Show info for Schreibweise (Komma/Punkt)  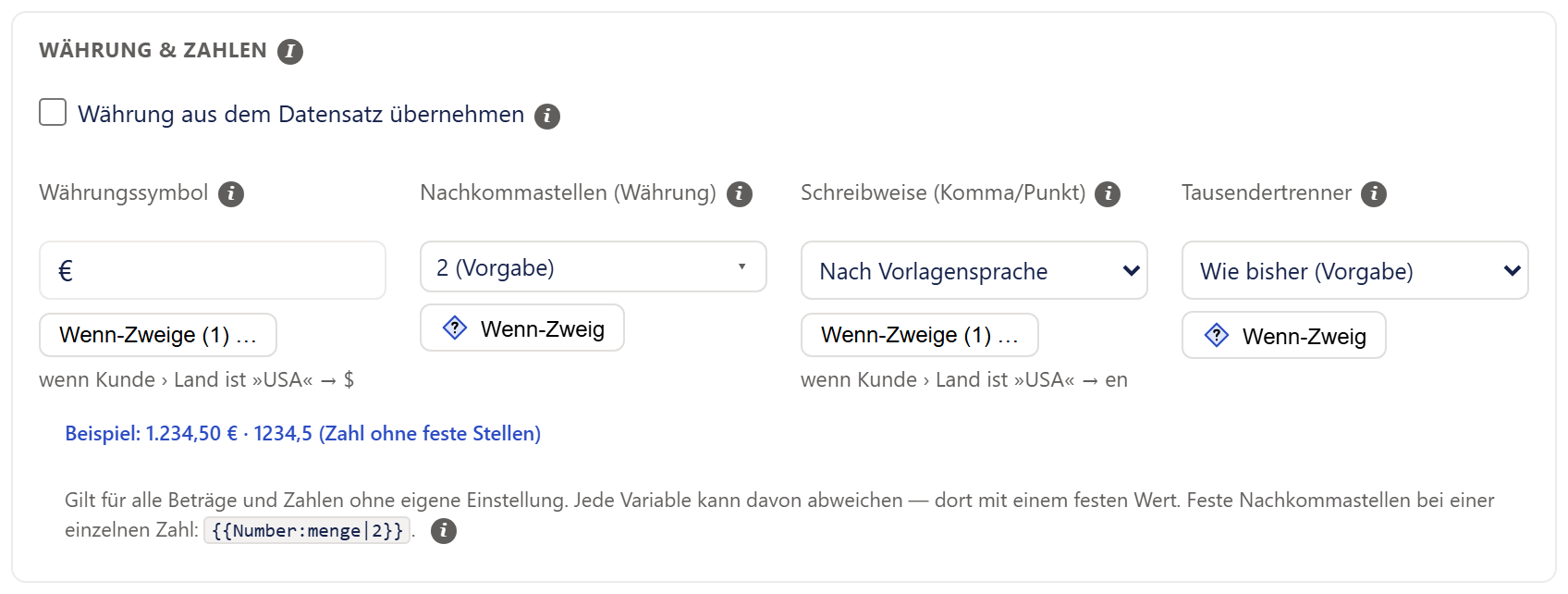(x=1108, y=194)
